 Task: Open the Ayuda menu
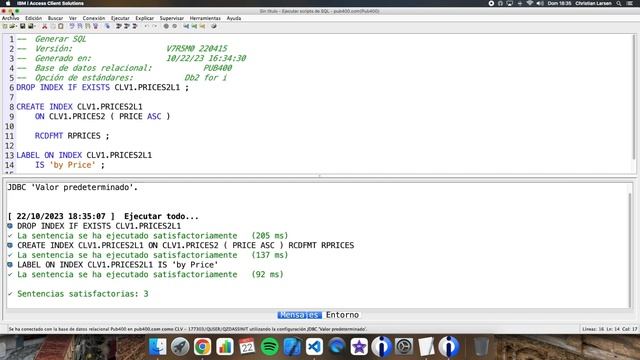tap(234, 18)
